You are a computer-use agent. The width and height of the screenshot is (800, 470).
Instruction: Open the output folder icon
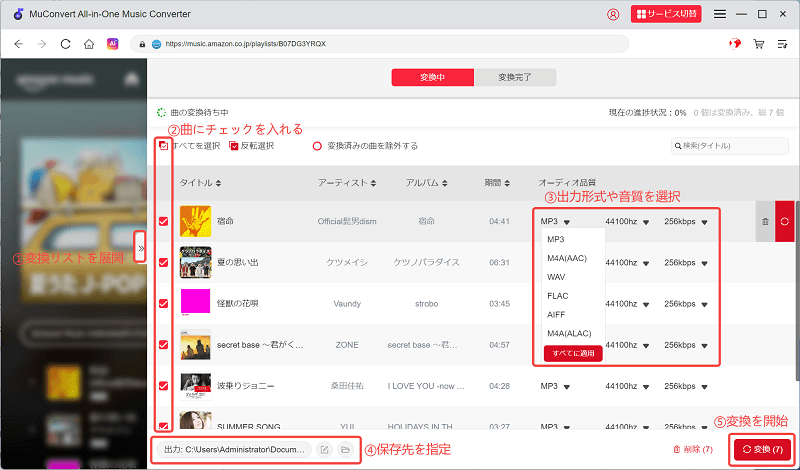(x=345, y=450)
